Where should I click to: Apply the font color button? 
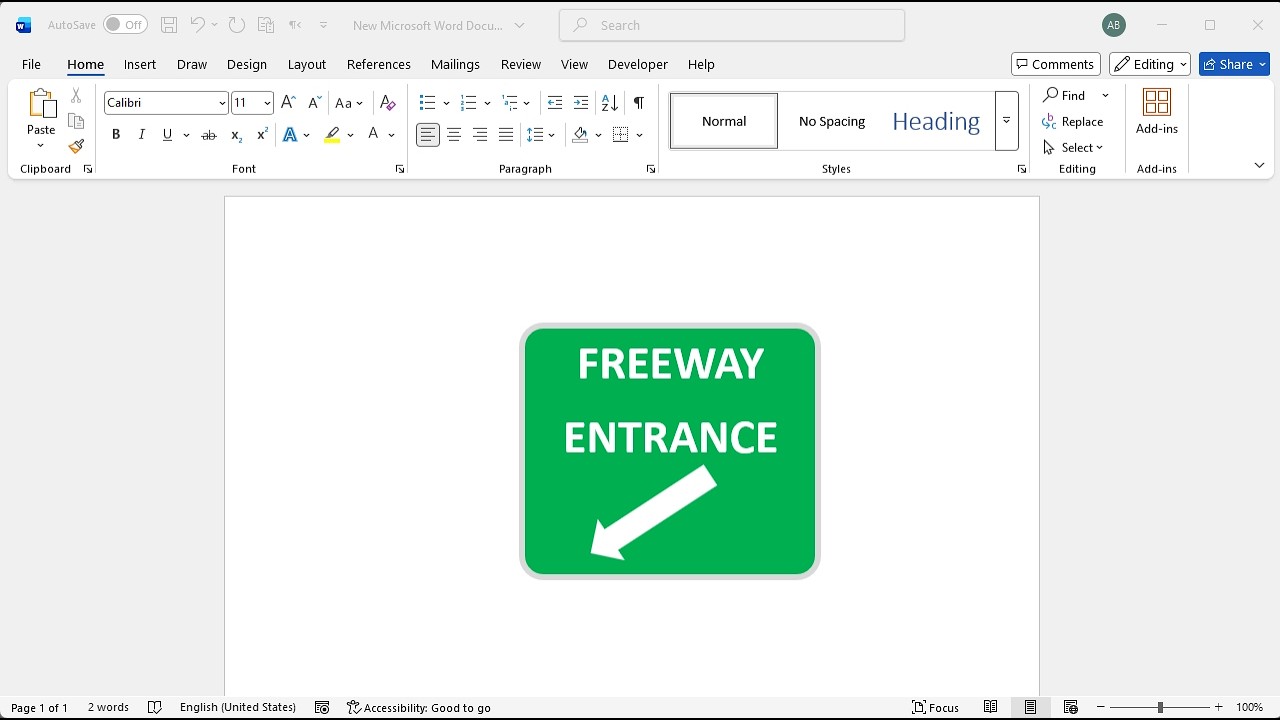click(x=374, y=135)
